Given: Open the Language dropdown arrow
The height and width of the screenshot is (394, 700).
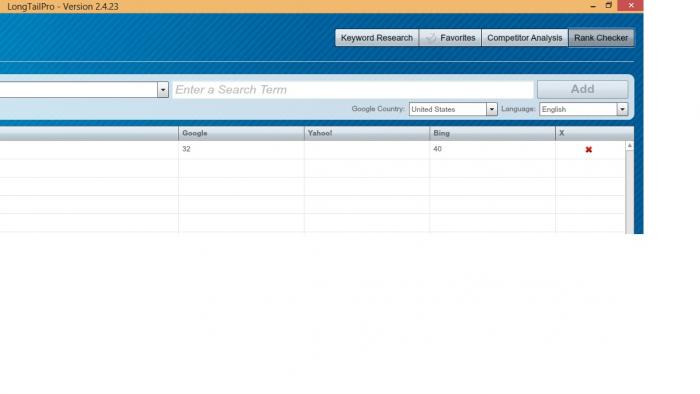Looking at the screenshot, I should (622, 109).
